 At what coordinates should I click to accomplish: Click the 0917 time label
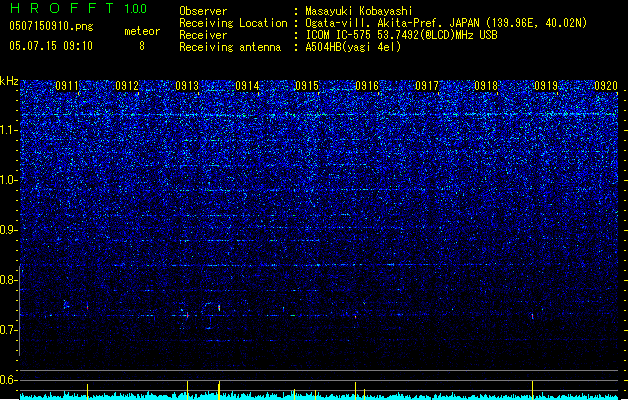coord(427,86)
